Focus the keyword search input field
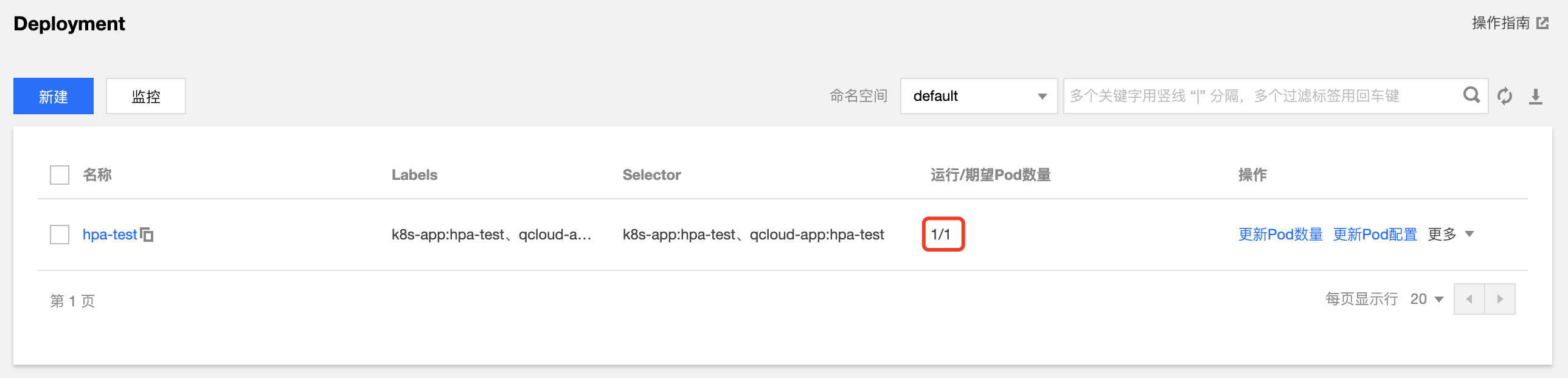This screenshot has height=378, width=1568. (x=1260, y=96)
